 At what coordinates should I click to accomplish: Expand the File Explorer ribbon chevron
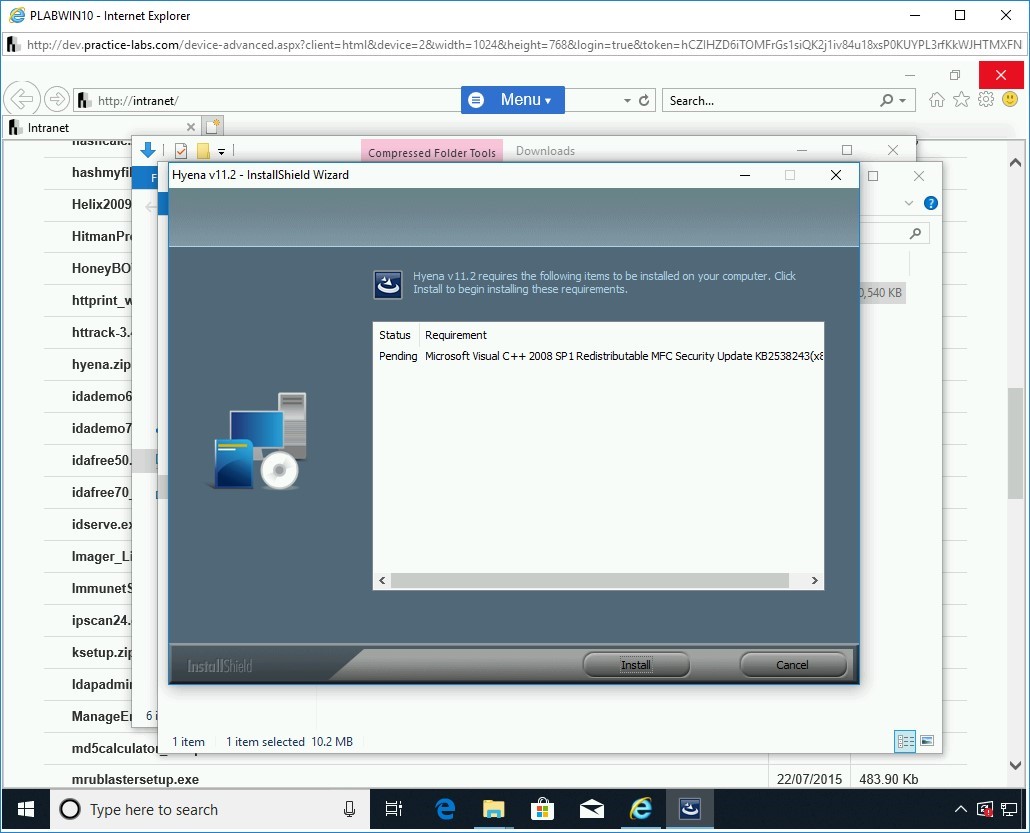click(909, 203)
